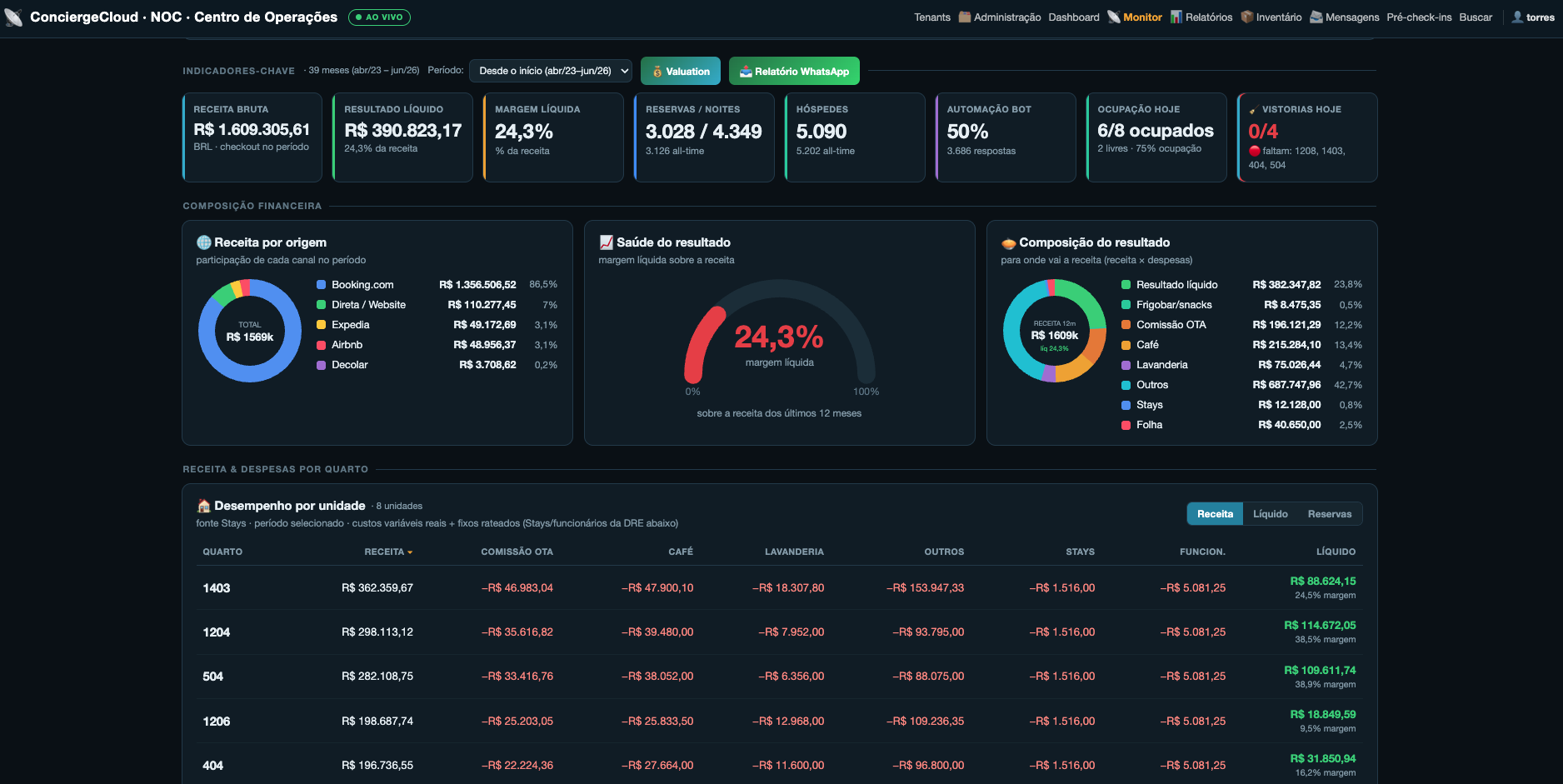Open the Pré-check-ins menu item
This screenshot has height=784, width=1563.
(1419, 17)
